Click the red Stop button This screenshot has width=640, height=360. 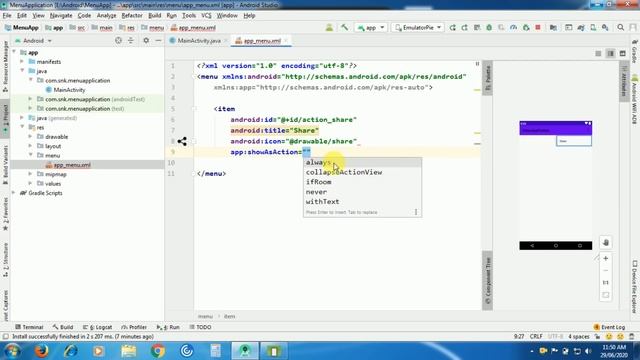tap(538, 27)
